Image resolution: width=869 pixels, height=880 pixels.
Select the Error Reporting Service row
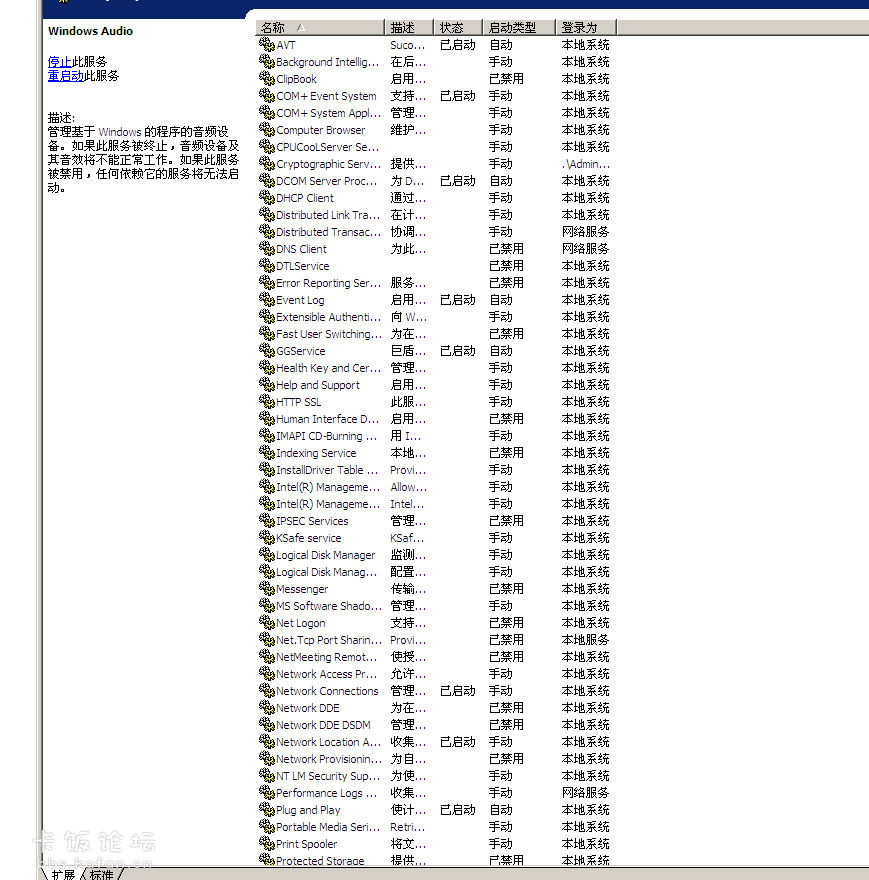click(434, 283)
